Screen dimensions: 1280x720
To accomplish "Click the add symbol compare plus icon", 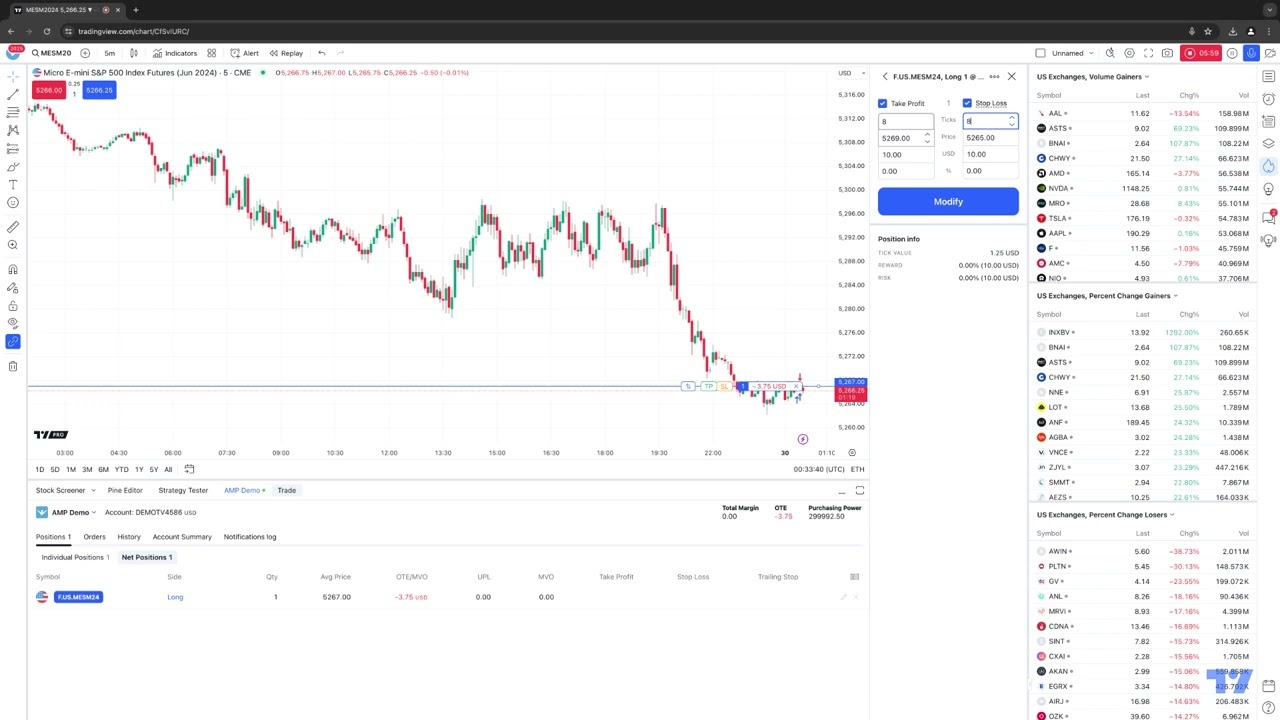I will (85, 53).
